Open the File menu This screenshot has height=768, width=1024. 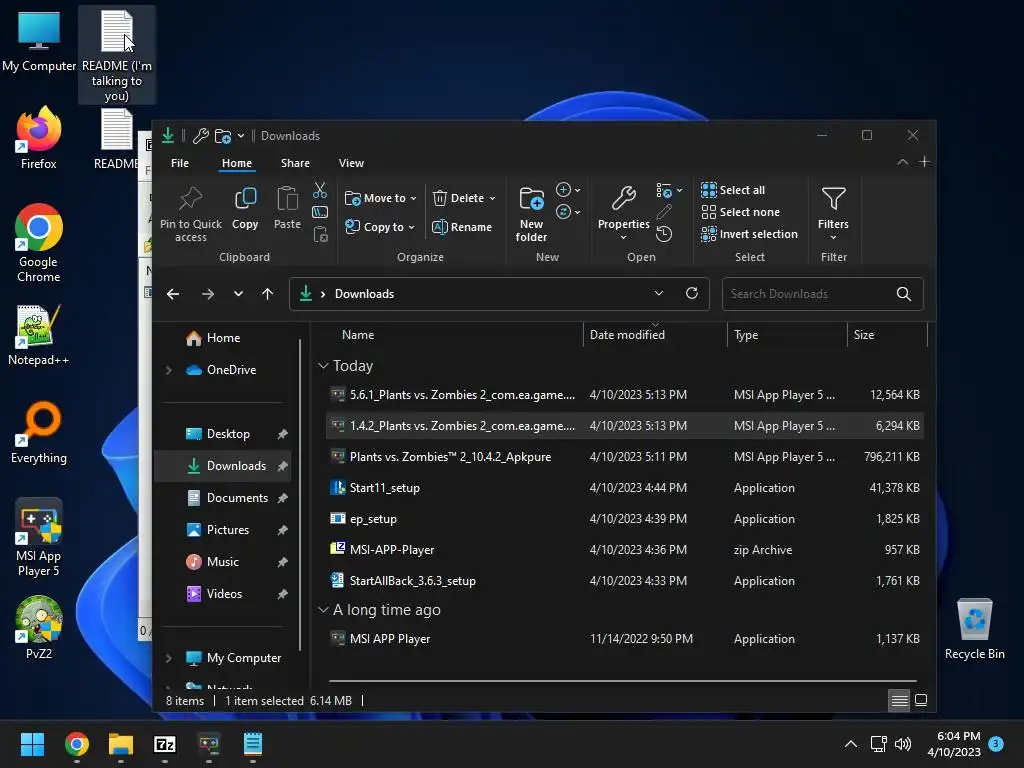(180, 163)
